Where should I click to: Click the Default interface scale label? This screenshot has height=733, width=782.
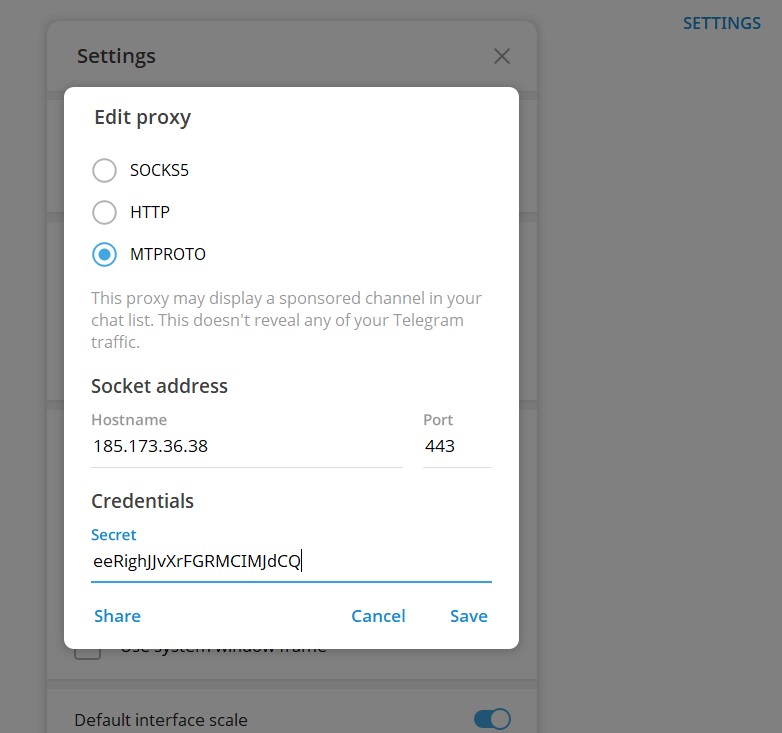click(161, 720)
